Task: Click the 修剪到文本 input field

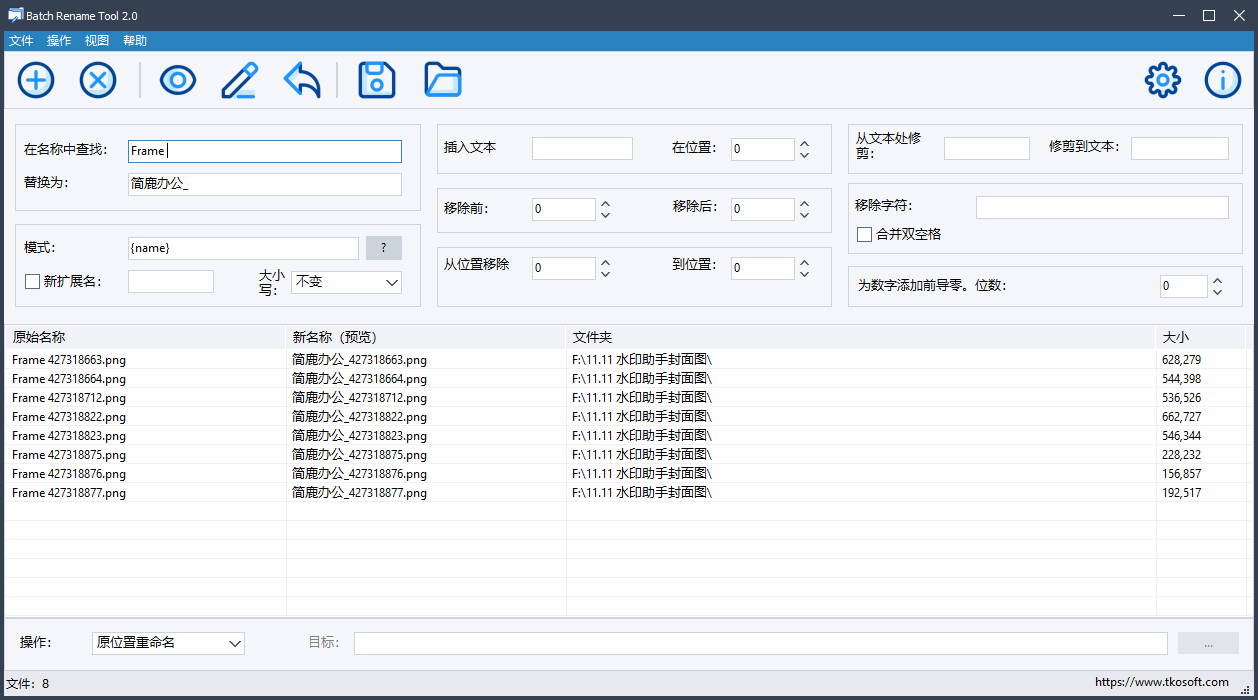Action: (x=1180, y=148)
